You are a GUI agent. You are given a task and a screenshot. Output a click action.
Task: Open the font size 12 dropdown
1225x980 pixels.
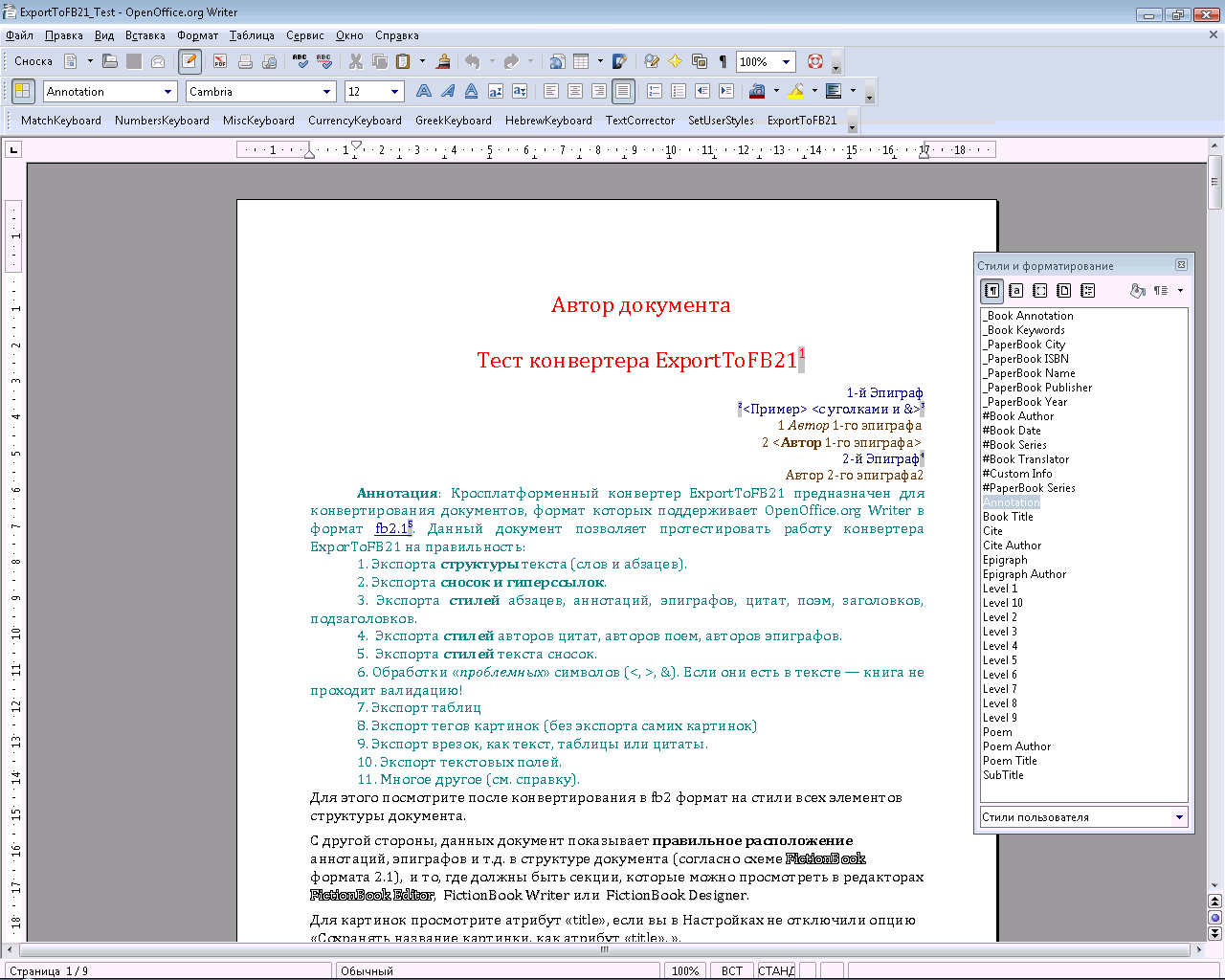pos(395,92)
